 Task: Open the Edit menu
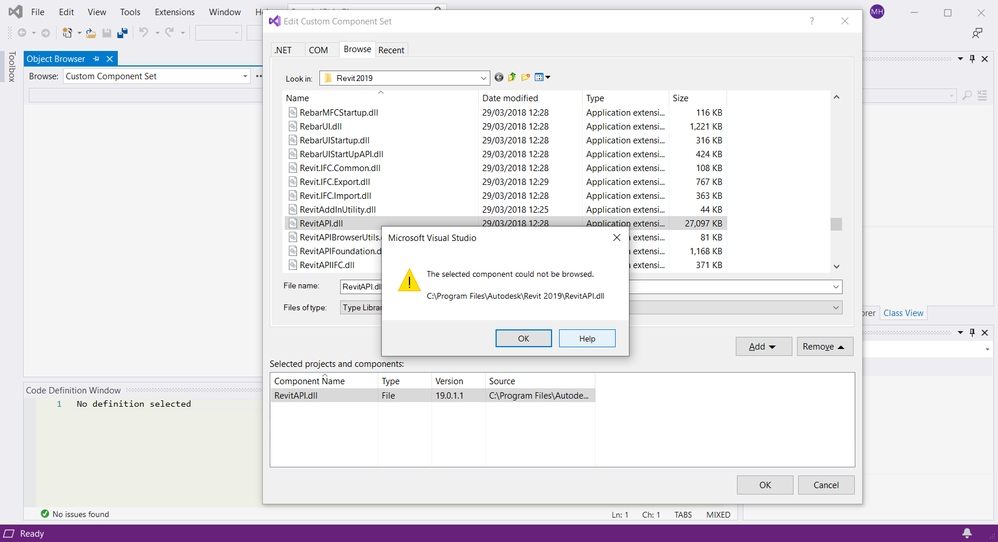coord(66,12)
